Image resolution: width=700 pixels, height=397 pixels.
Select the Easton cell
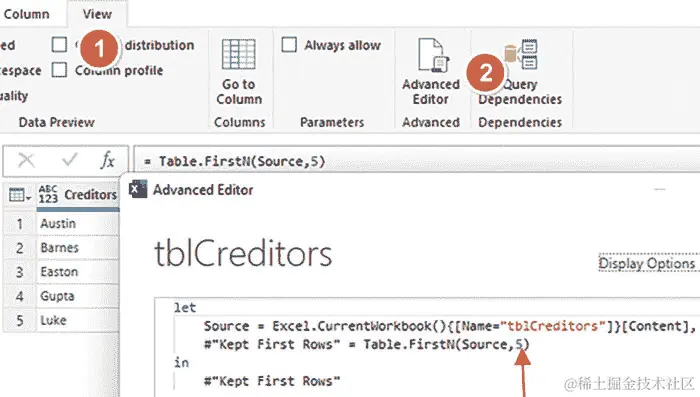click(78, 272)
